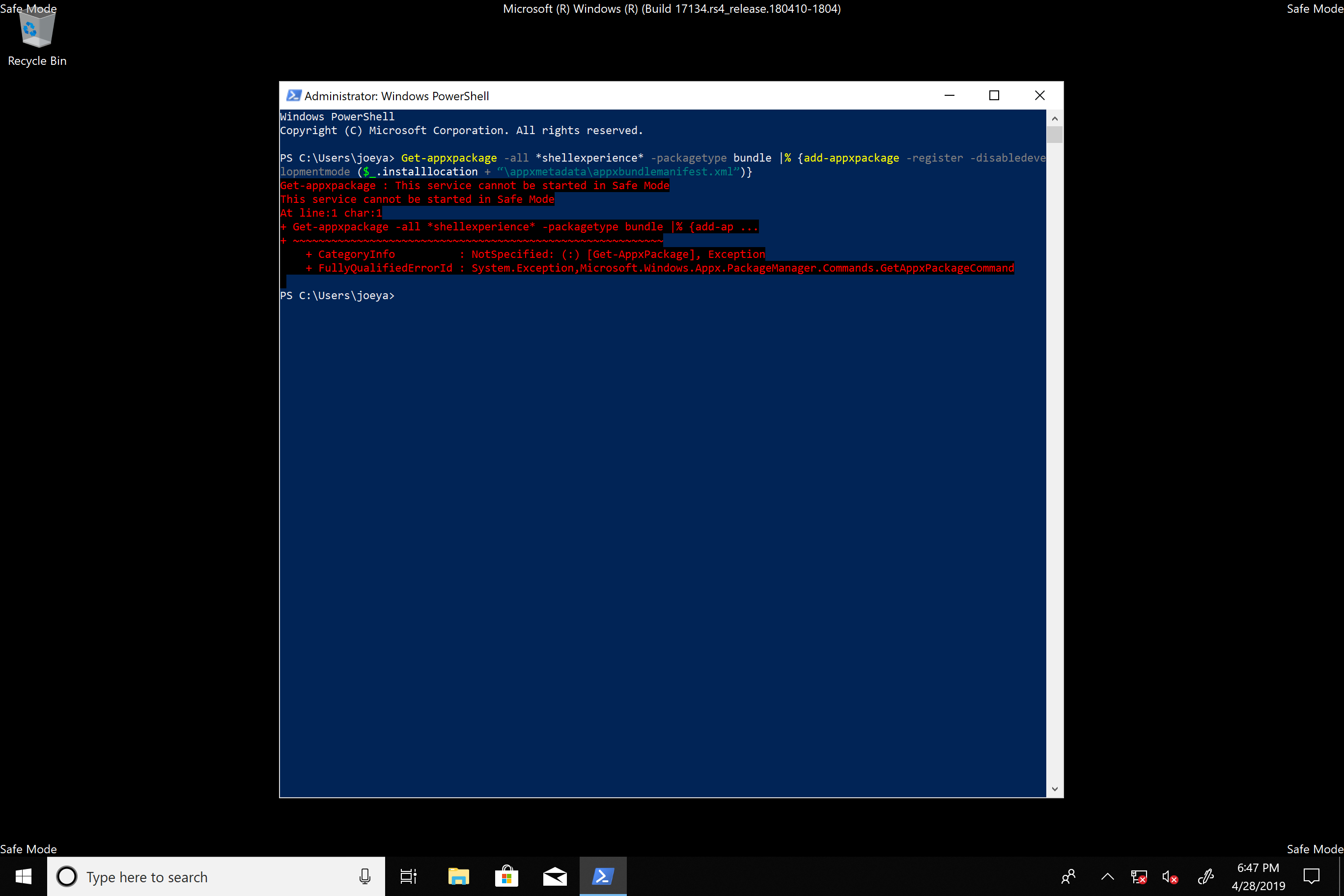Open the clock showing 6:47 PM
Image resolution: width=1344 pixels, height=896 pixels.
click(1258, 876)
